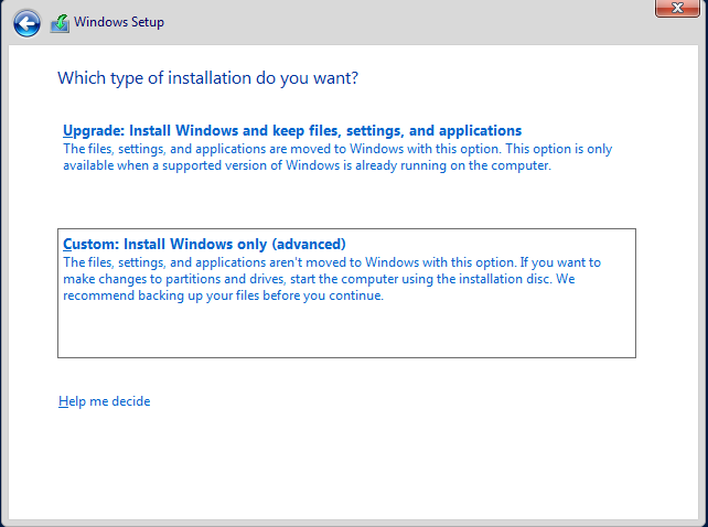Screen dimensions: 708x527
Task: Click the word "Custom:" in the second option
Action: 91,244
